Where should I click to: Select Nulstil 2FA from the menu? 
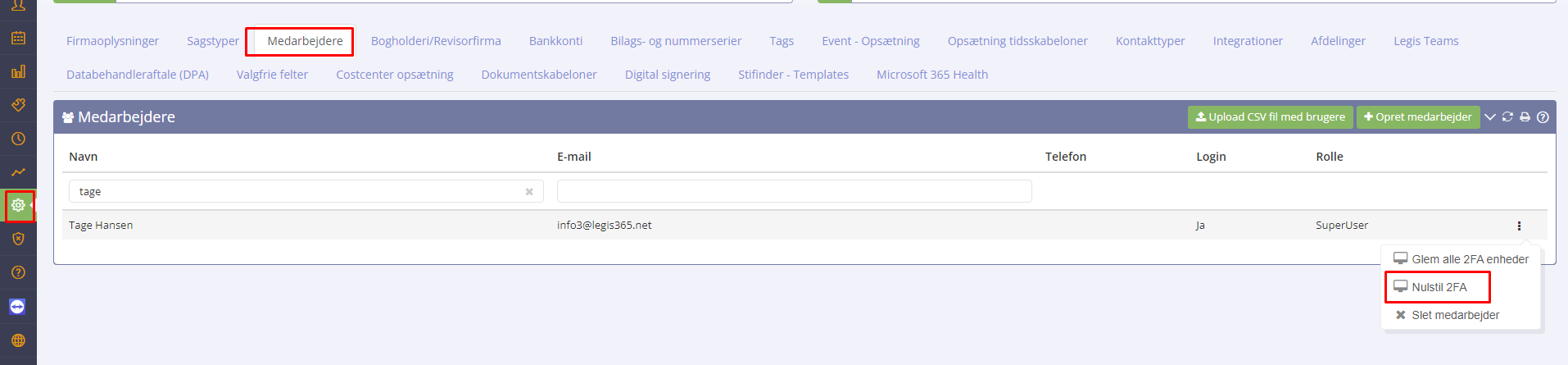click(1439, 287)
